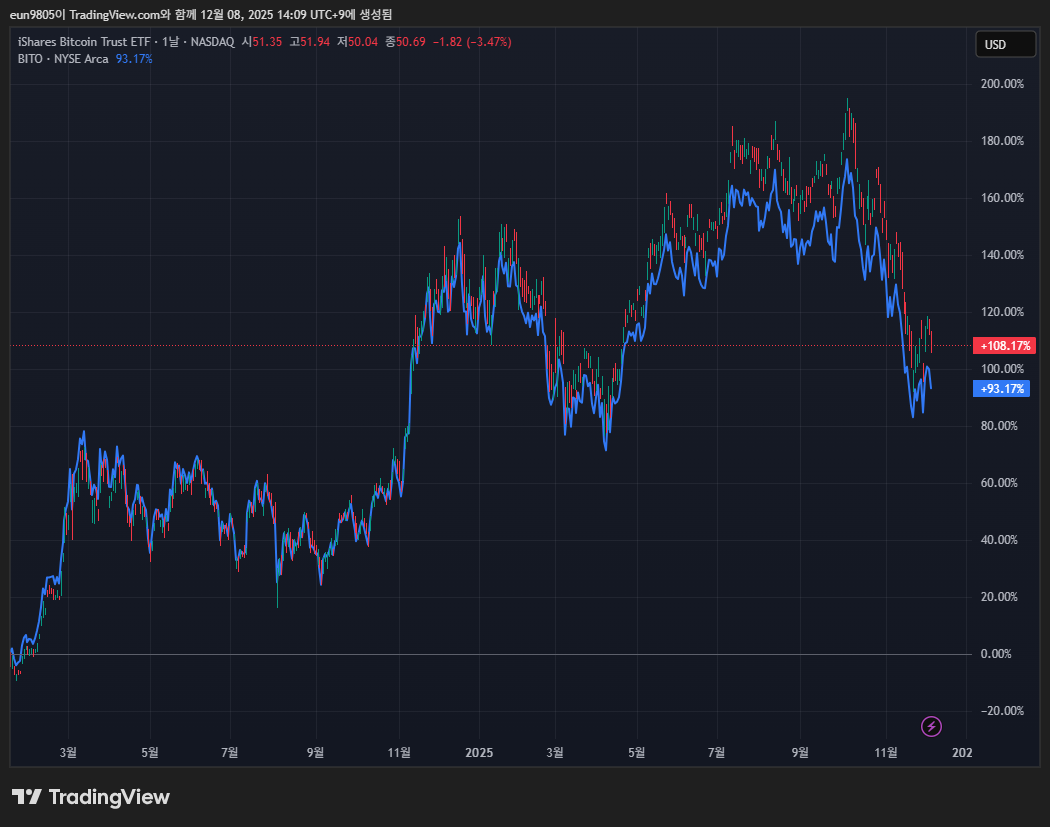This screenshot has width=1050, height=827.
Task: Click the red +108.17% price label
Action: [x=1004, y=346]
